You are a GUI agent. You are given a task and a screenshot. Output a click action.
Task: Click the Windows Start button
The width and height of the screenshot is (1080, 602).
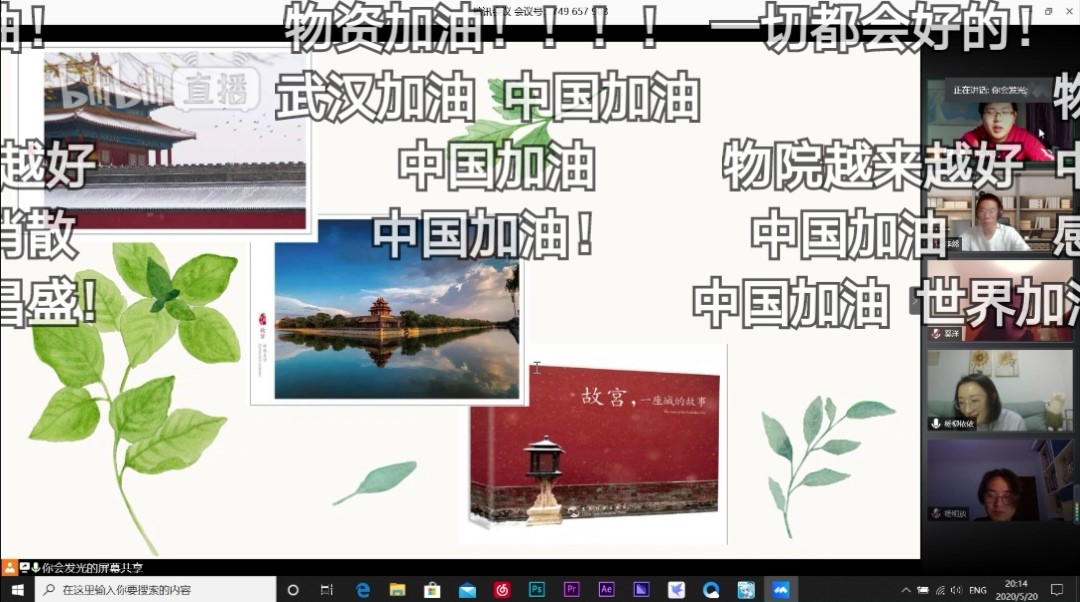point(17,590)
